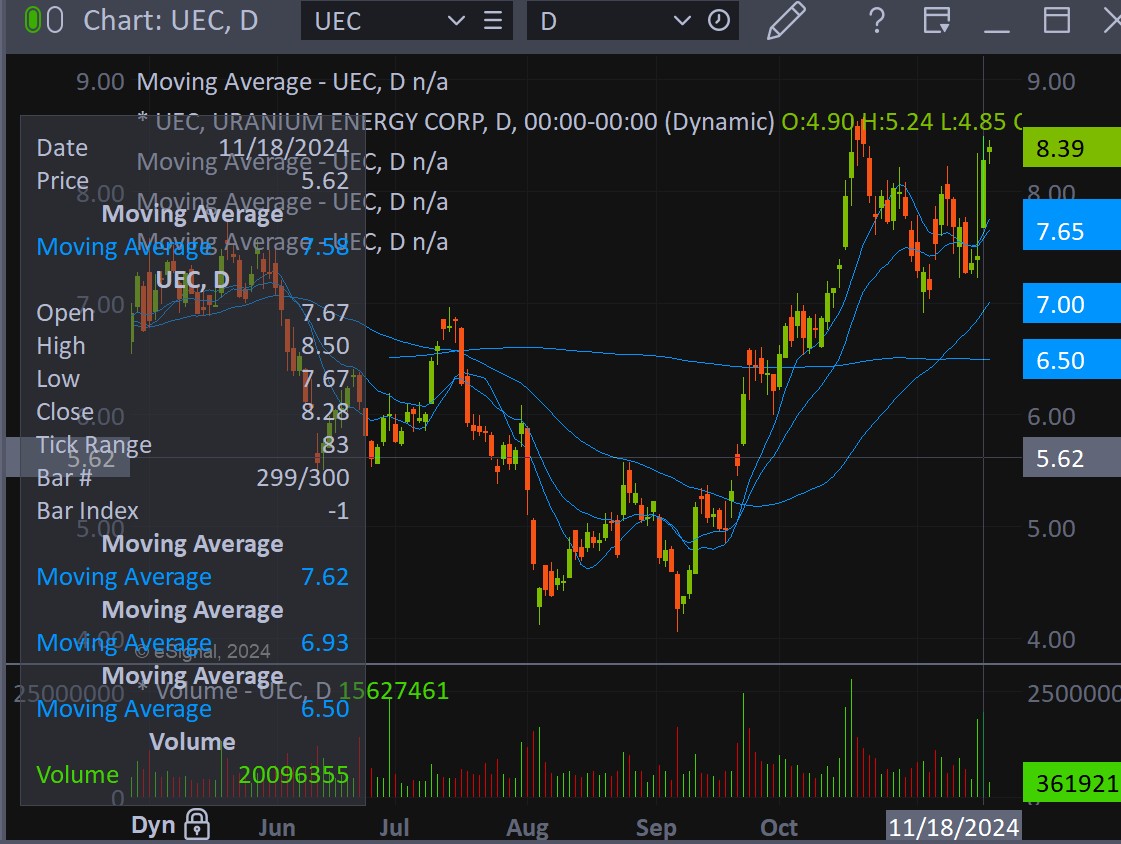
Task: Maximize the UEC chart window
Action: click(x=1057, y=20)
